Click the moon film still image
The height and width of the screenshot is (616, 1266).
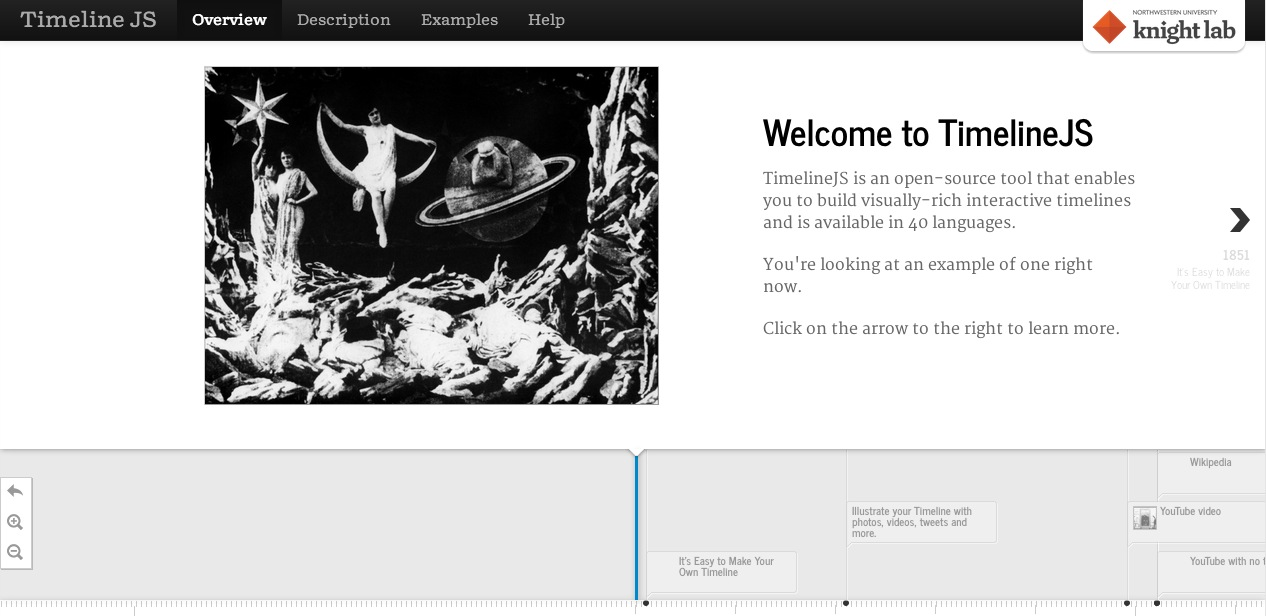[431, 236]
